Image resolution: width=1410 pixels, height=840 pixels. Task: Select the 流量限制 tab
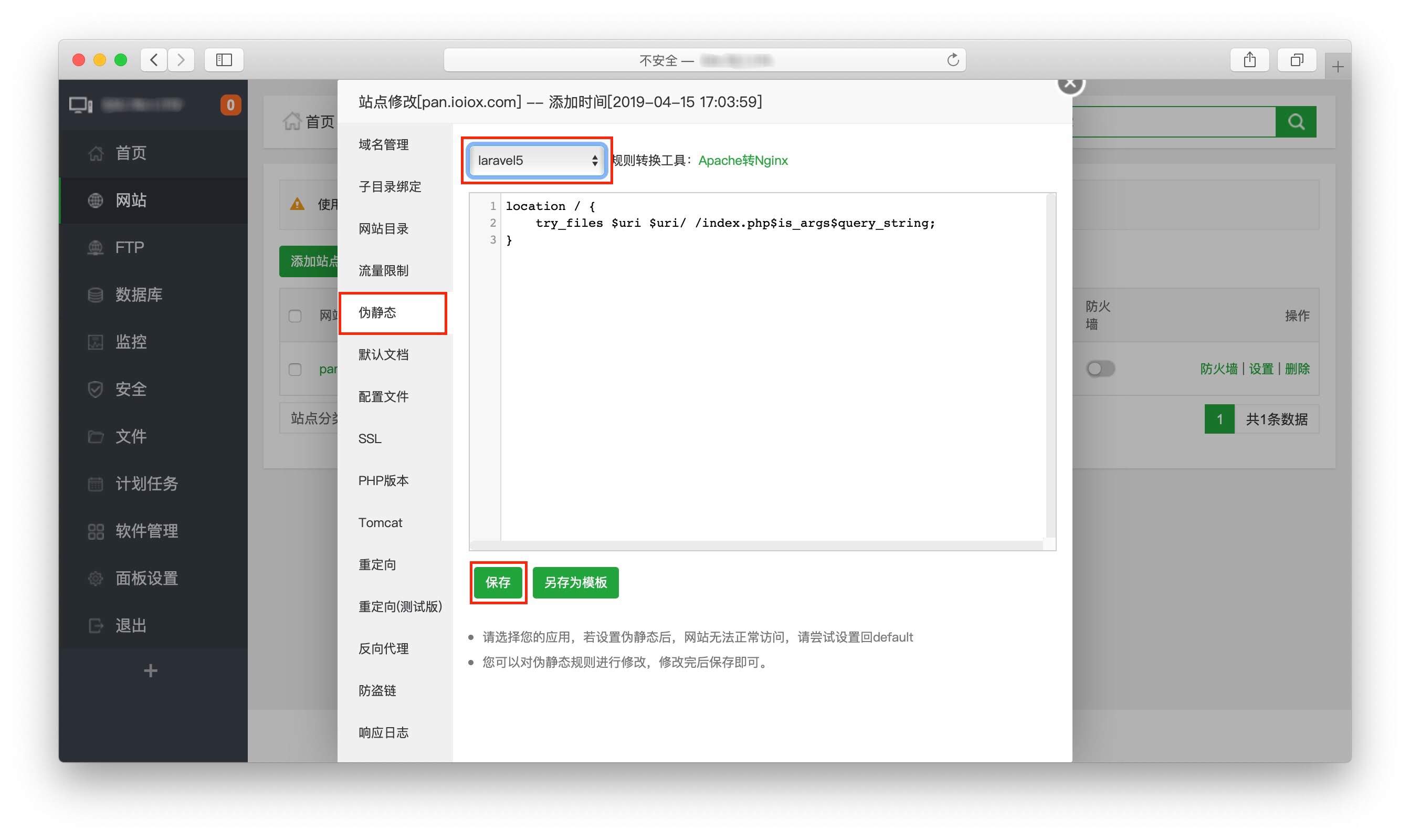pos(395,270)
